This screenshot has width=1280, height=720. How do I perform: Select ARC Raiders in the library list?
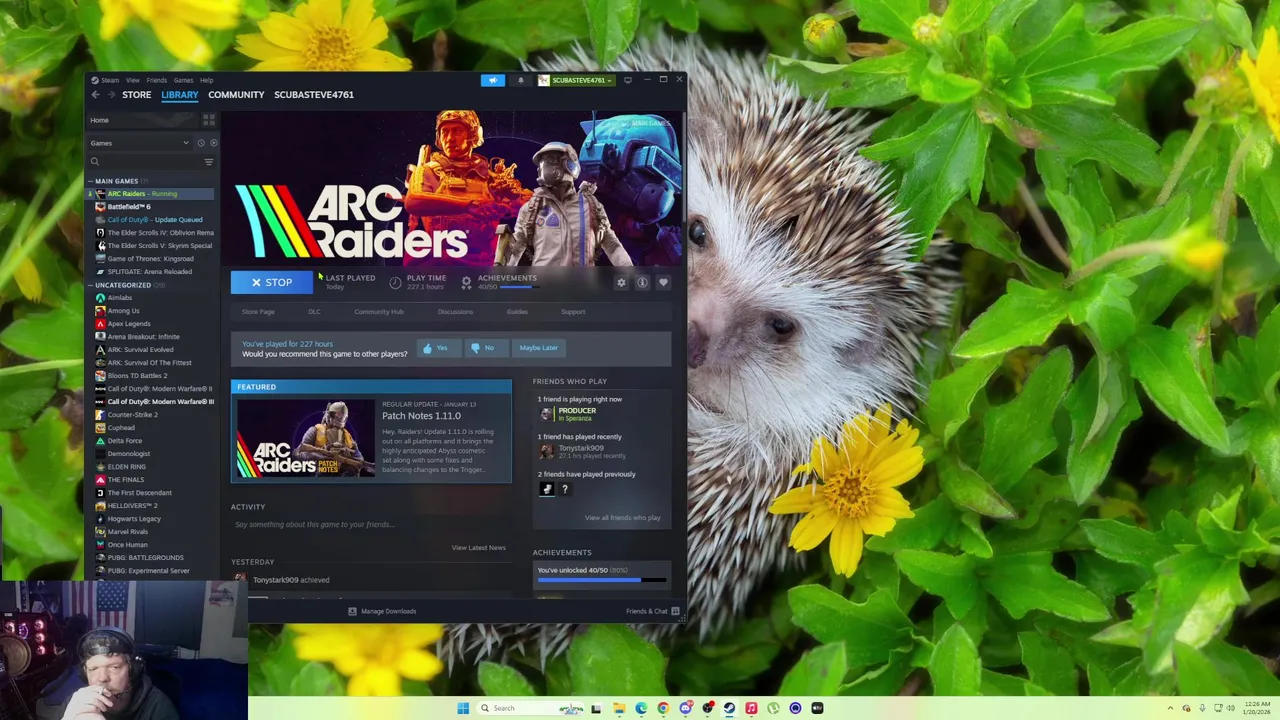(x=150, y=194)
